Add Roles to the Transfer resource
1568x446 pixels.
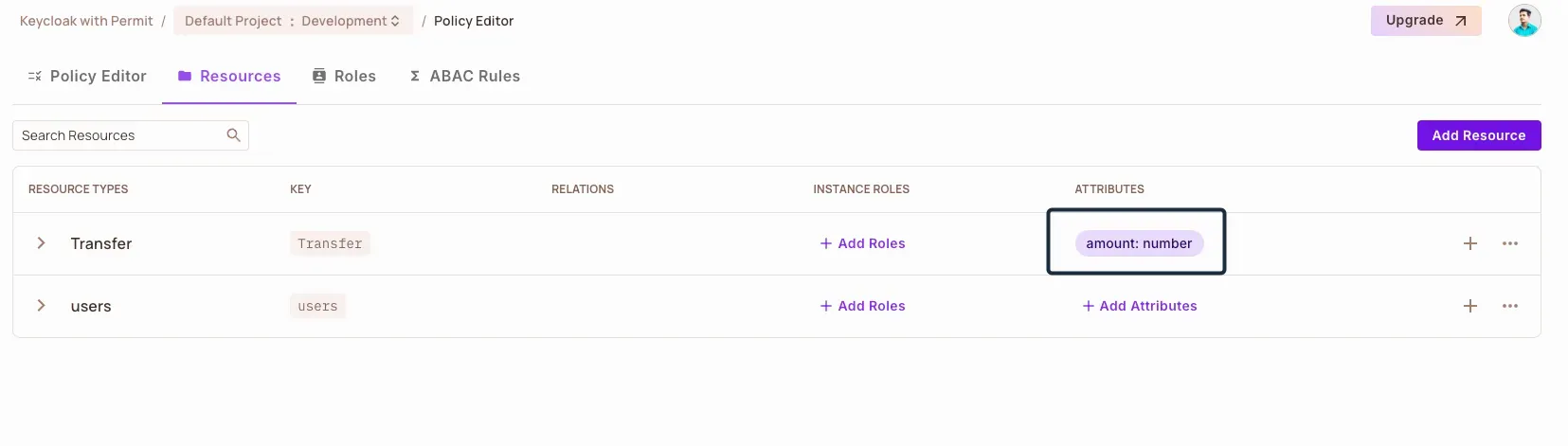point(862,243)
